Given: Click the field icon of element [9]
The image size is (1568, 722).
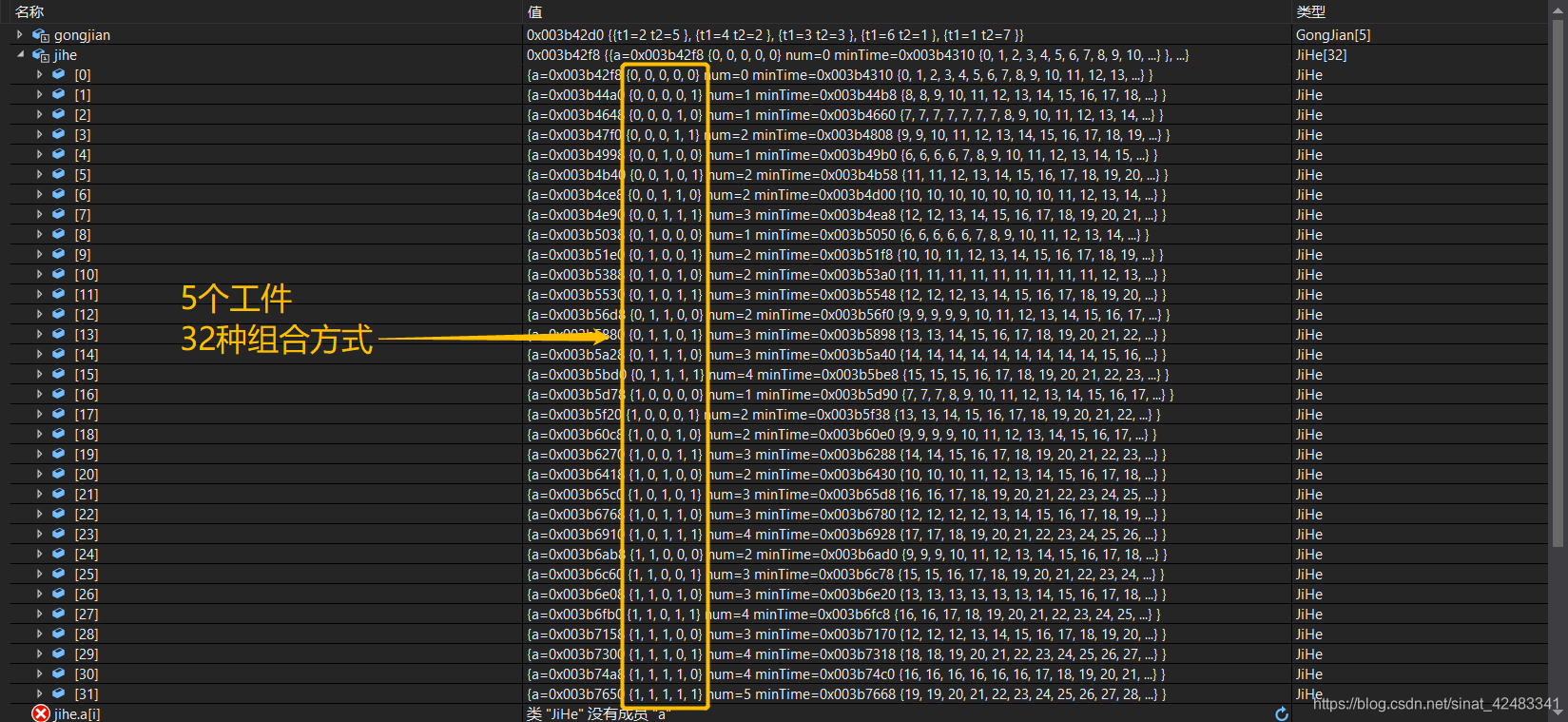Looking at the screenshot, I should [x=59, y=254].
